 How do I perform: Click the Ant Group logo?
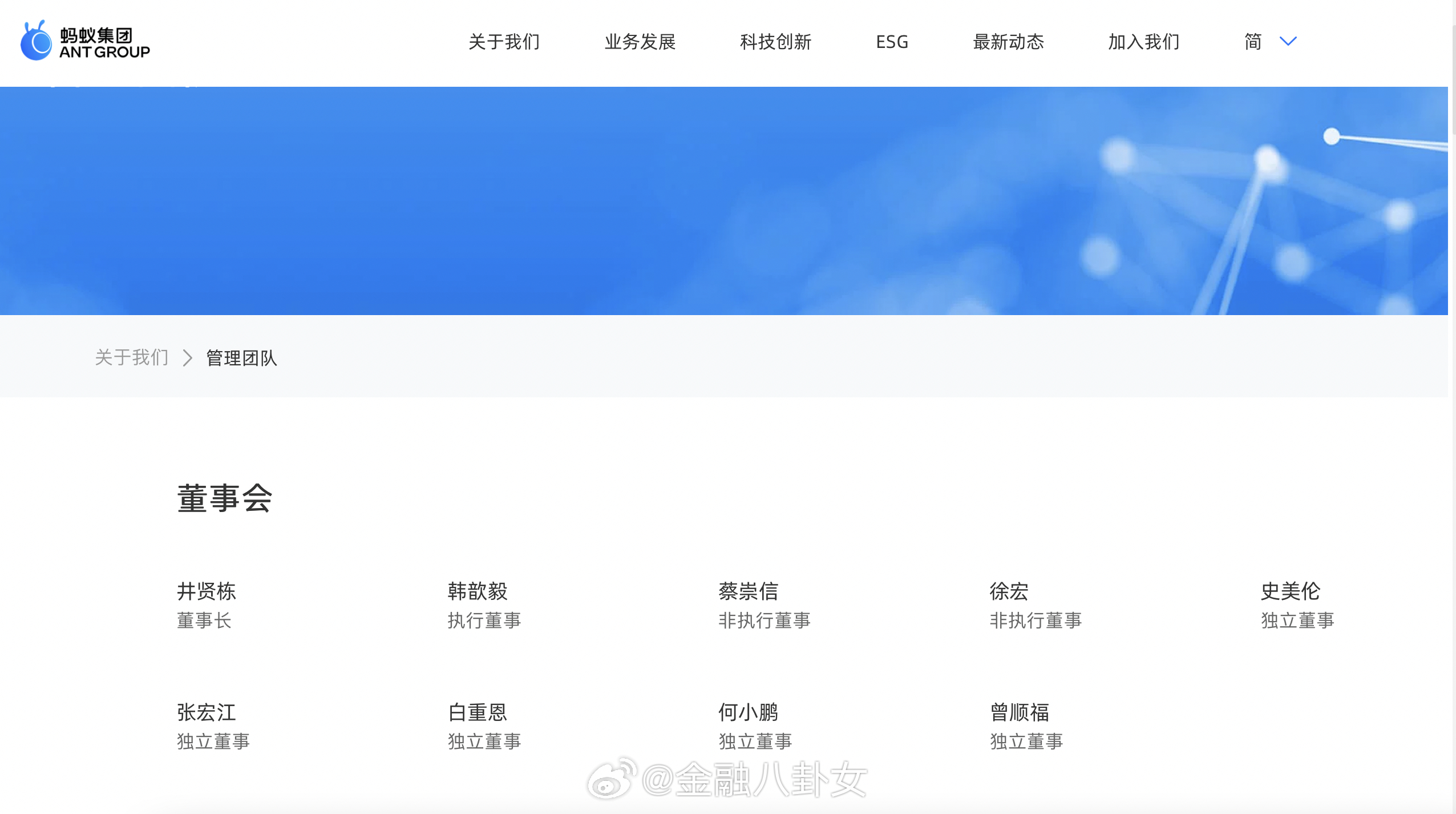click(x=85, y=41)
